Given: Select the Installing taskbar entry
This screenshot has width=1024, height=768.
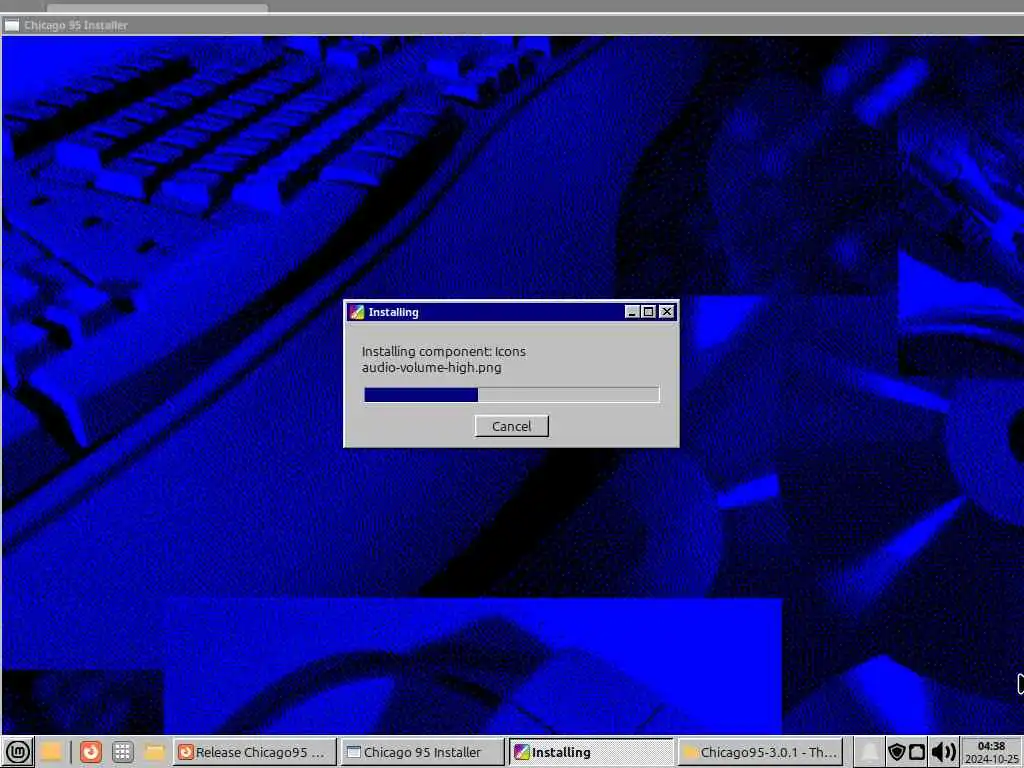Looking at the screenshot, I should pos(590,752).
